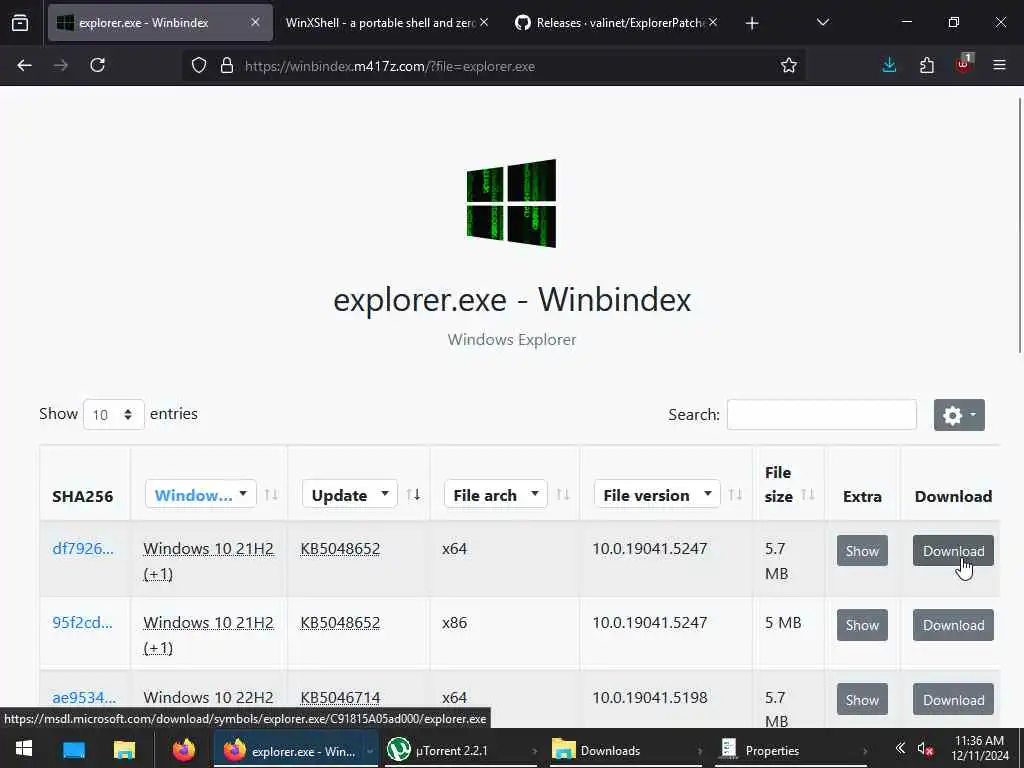The height and width of the screenshot is (768, 1024).
Task: Sort by the Windows version column arrows
Action: pyautogui.click(x=271, y=495)
